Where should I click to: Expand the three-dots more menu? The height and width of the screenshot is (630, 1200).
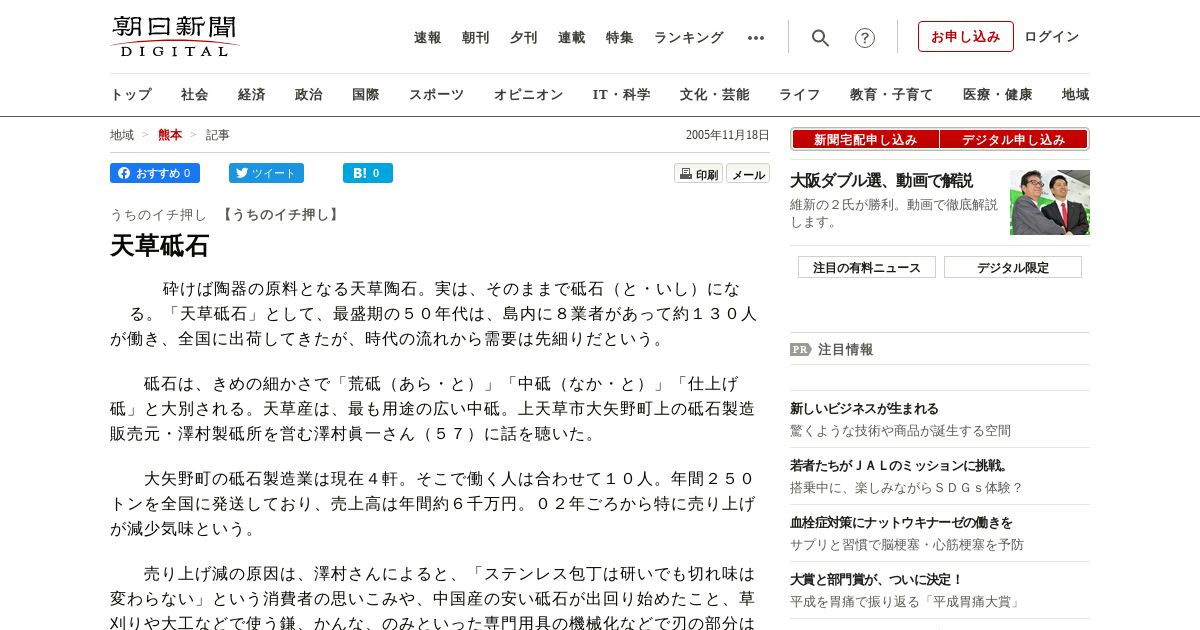tap(756, 38)
